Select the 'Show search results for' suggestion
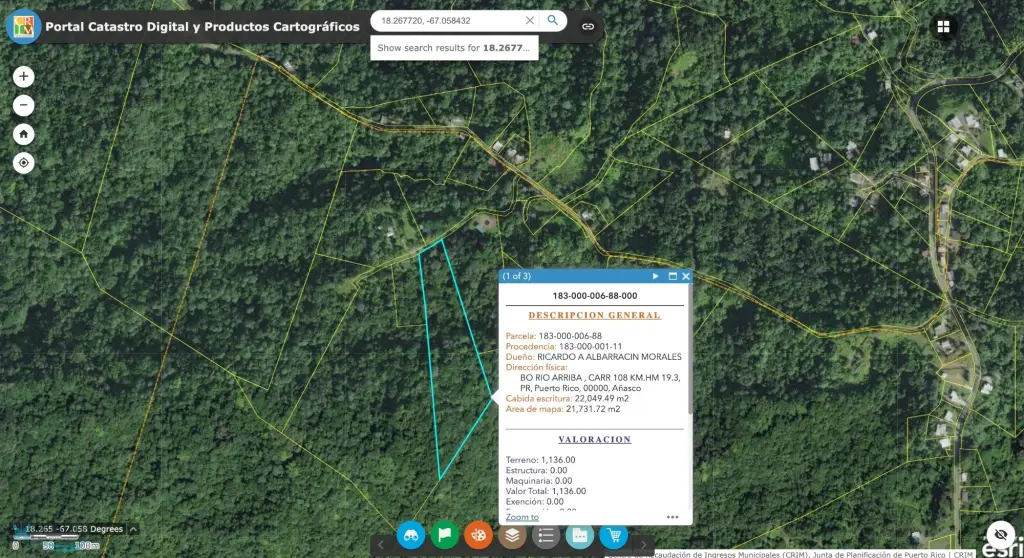 pyautogui.click(x=454, y=47)
